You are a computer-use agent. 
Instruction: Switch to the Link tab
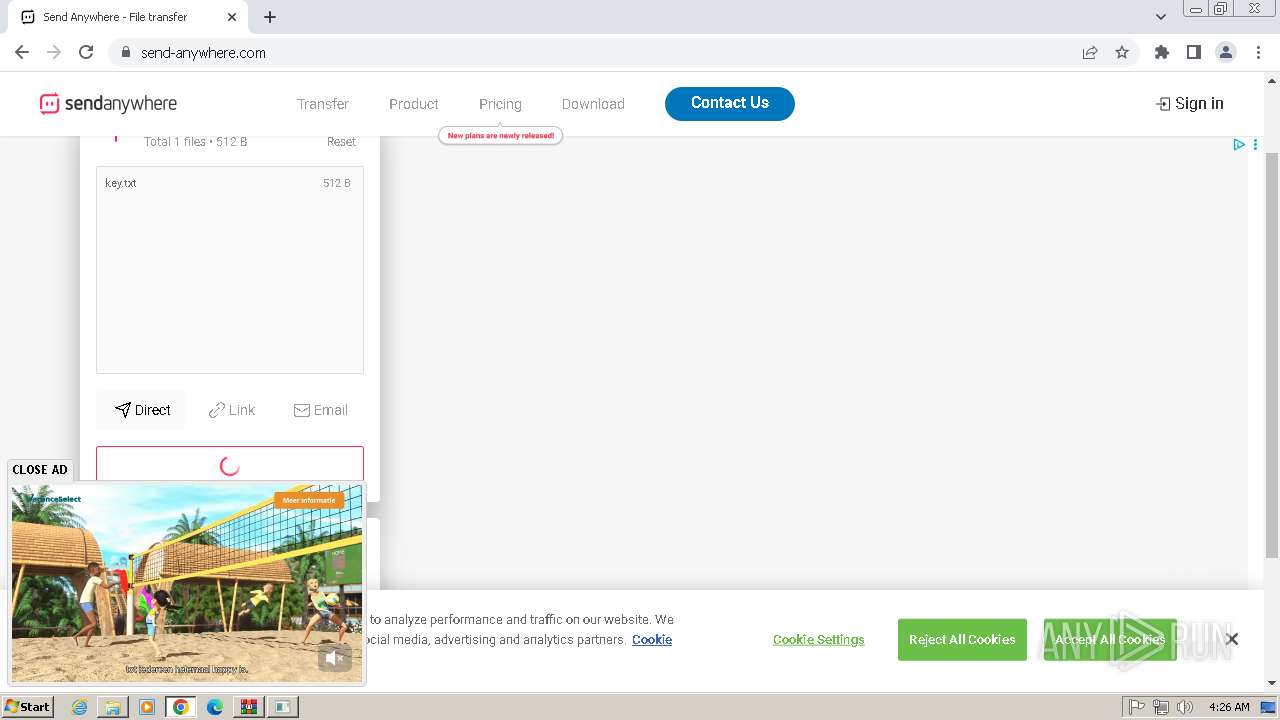click(x=232, y=410)
